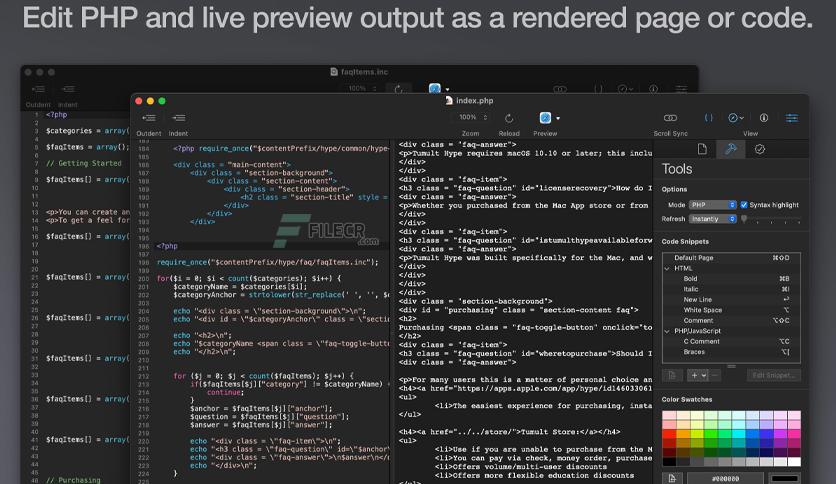Viewport: 836px width, 484px height.
Task: Click Reload icon in faqItems.inc window
Action: [x=398, y=89]
